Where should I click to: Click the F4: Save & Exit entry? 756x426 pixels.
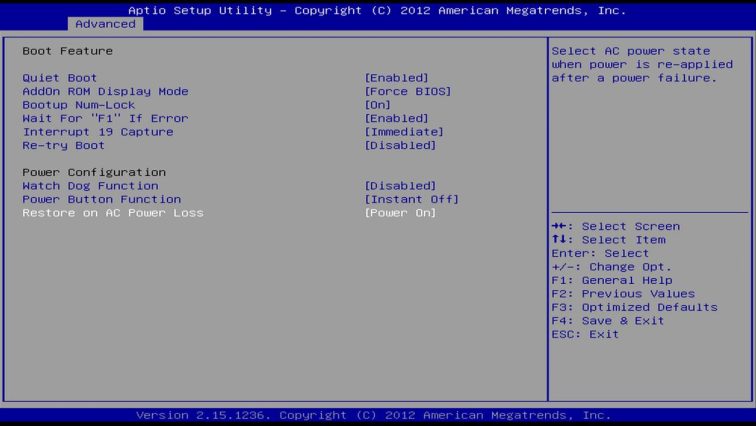[607, 321]
